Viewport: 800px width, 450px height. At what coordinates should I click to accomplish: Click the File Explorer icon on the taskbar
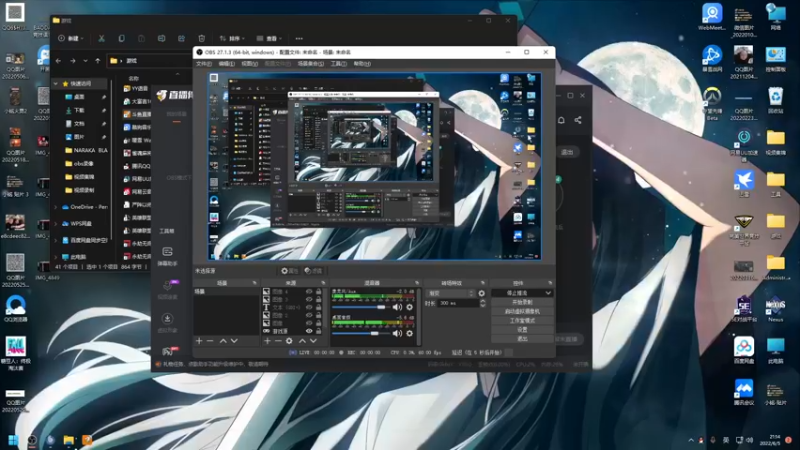pos(68,440)
